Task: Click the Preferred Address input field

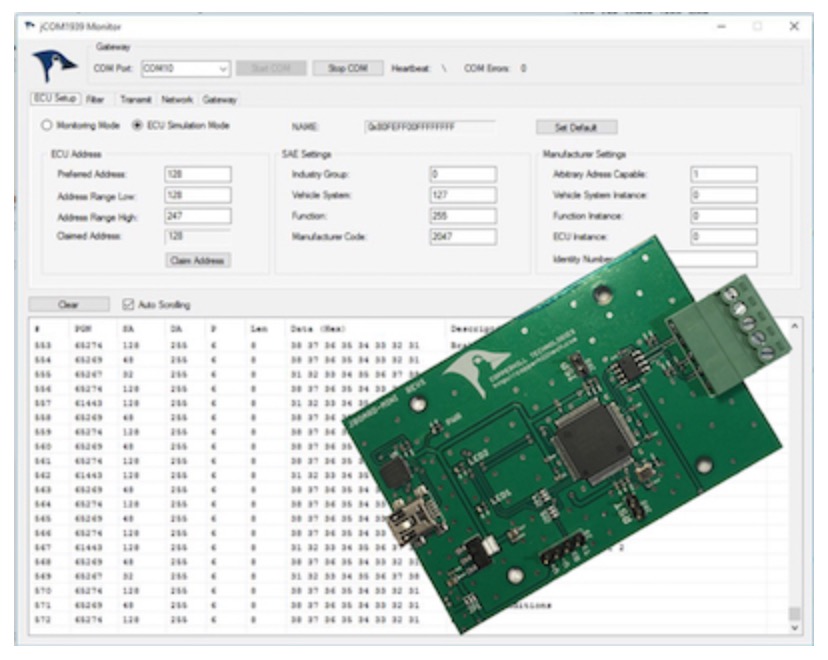Action: [x=197, y=174]
